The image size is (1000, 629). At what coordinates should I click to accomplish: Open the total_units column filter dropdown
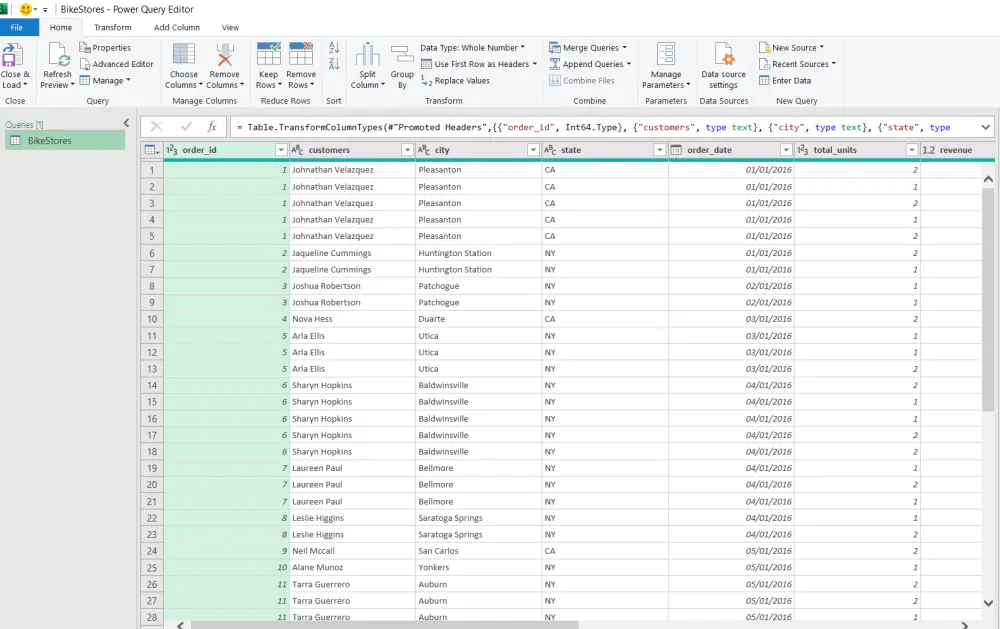pos(912,150)
